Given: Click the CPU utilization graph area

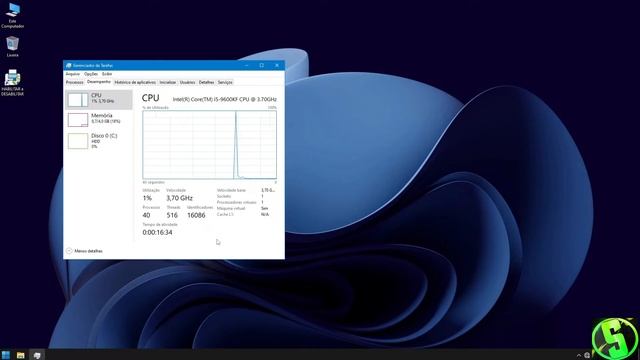Looking at the screenshot, I should pyautogui.click(x=209, y=144).
